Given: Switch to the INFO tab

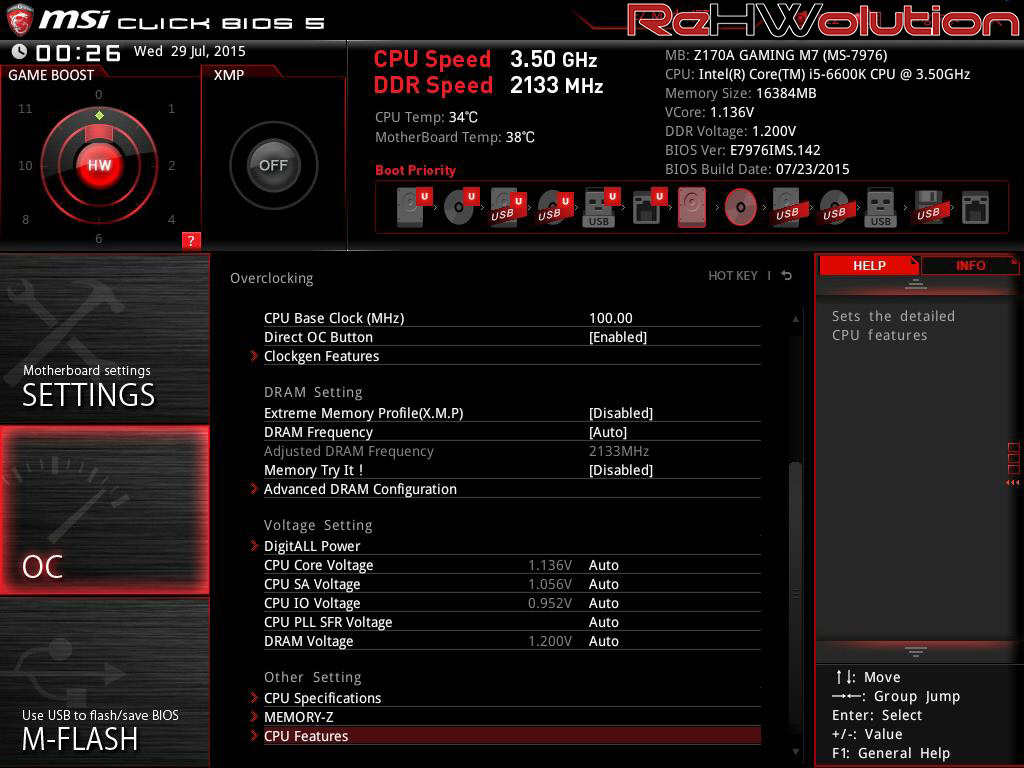Looking at the screenshot, I should [970, 266].
